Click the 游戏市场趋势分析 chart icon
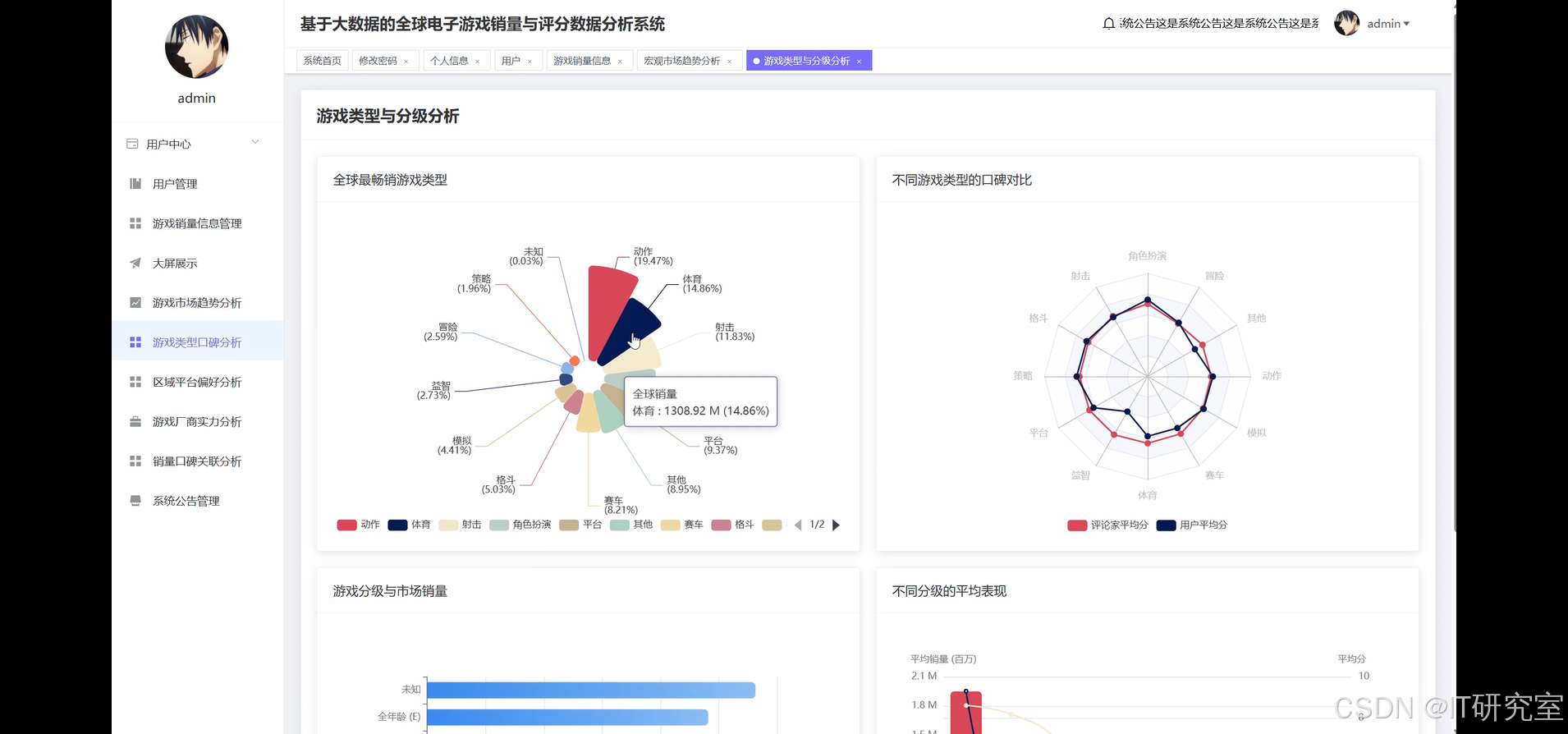Image resolution: width=1568 pixels, height=734 pixels. tap(135, 303)
